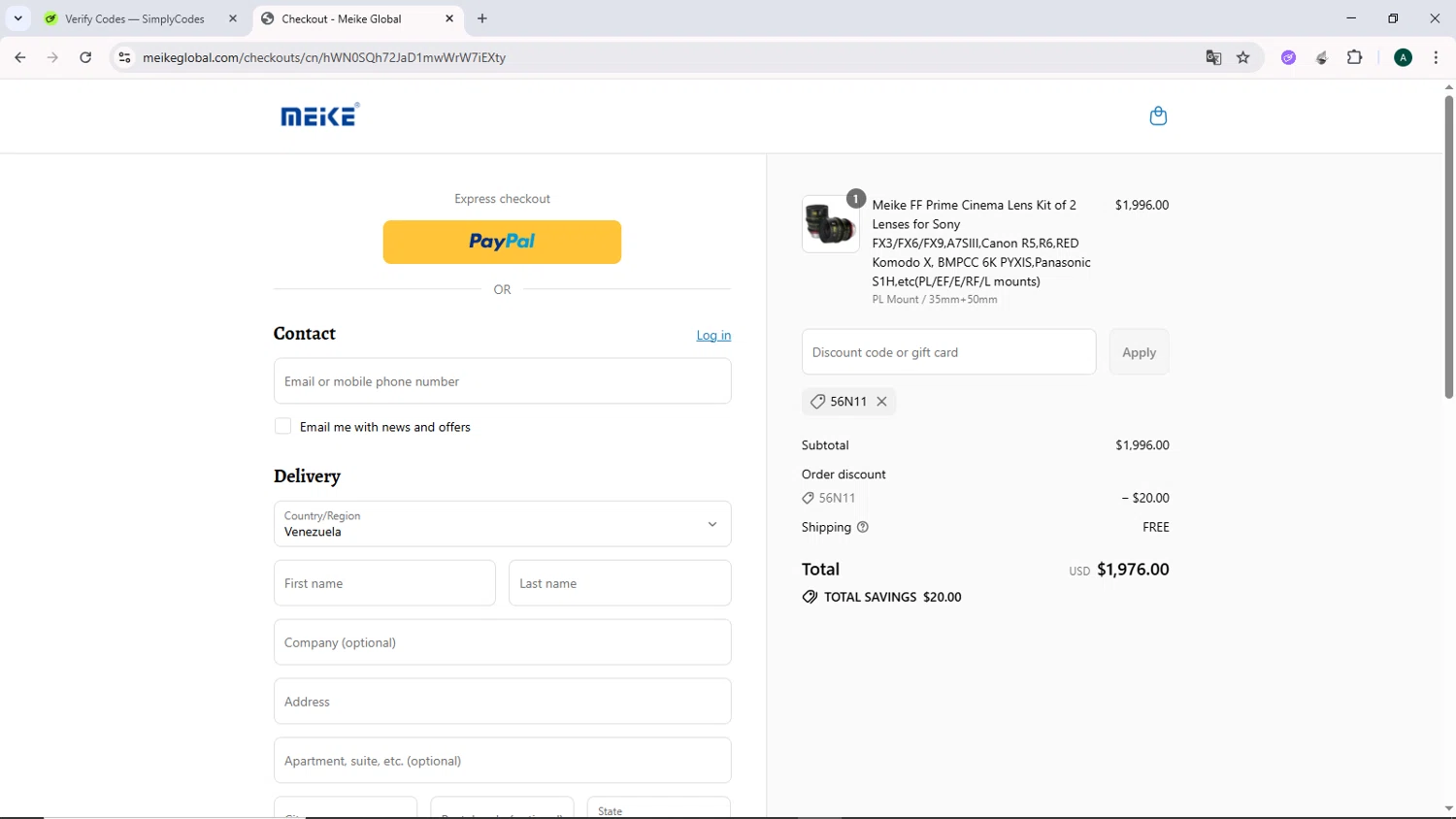Open the shopping bag cart icon
Image resolution: width=1456 pixels, height=819 pixels.
click(x=1157, y=115)
